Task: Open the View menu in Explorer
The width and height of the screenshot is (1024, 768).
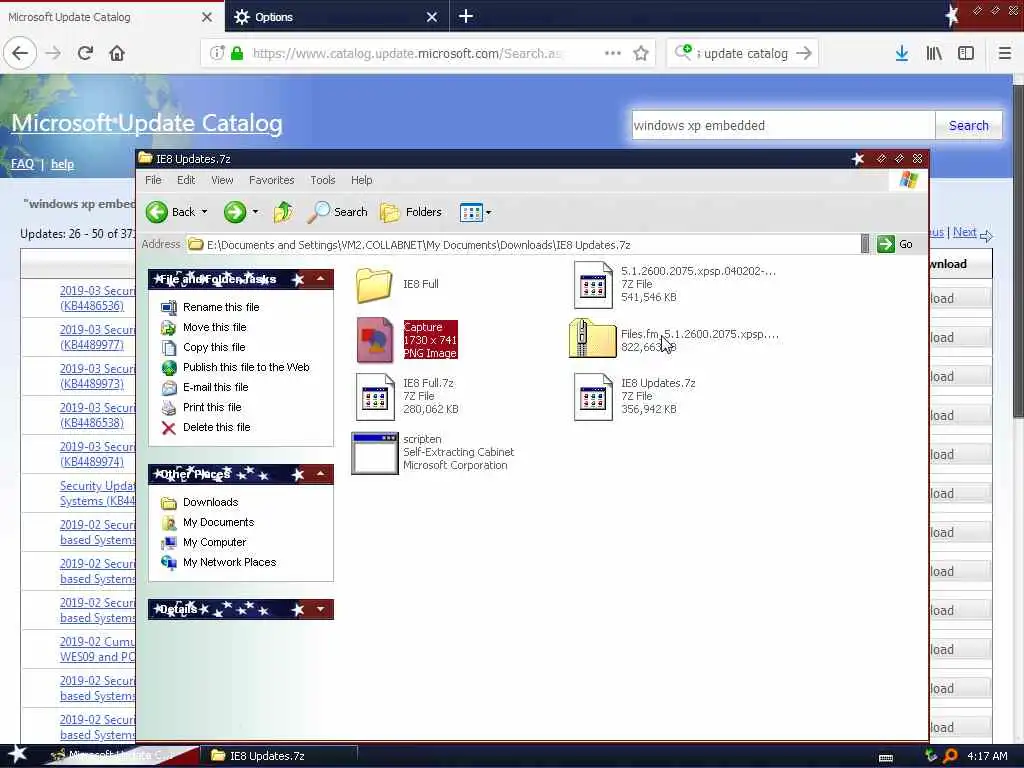Action: click(x=222, y=180)
